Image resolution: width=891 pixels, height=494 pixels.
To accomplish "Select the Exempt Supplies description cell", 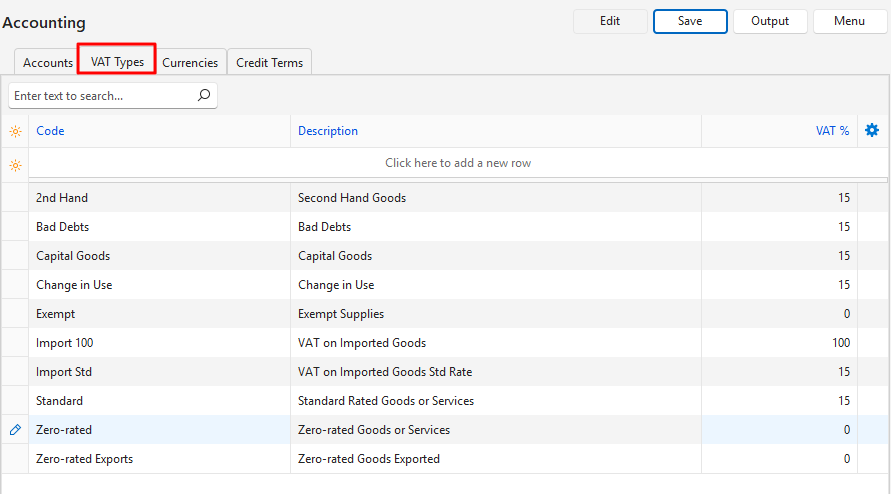I will (341, 314).
